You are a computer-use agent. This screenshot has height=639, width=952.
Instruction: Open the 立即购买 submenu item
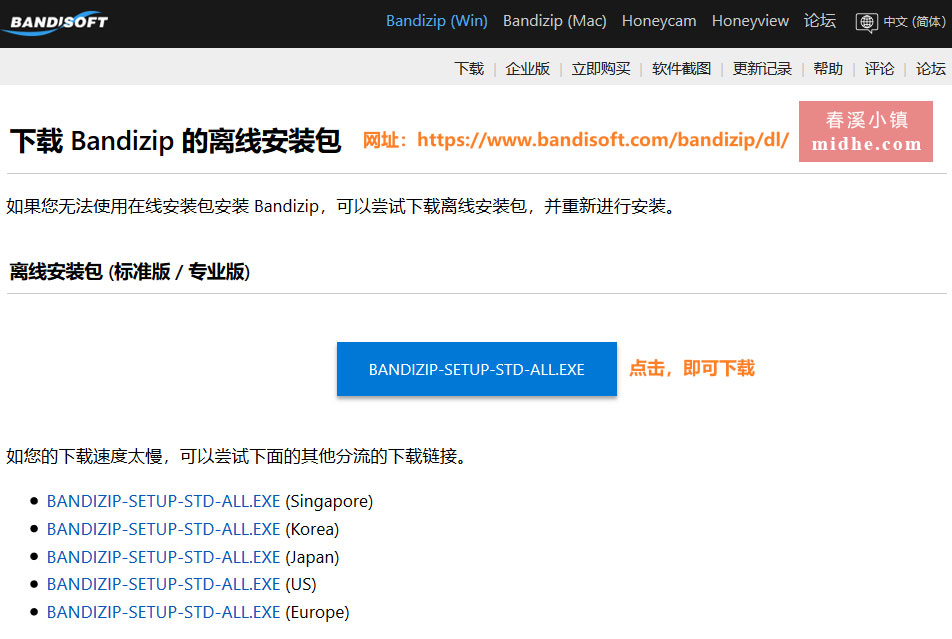point(601,69)
